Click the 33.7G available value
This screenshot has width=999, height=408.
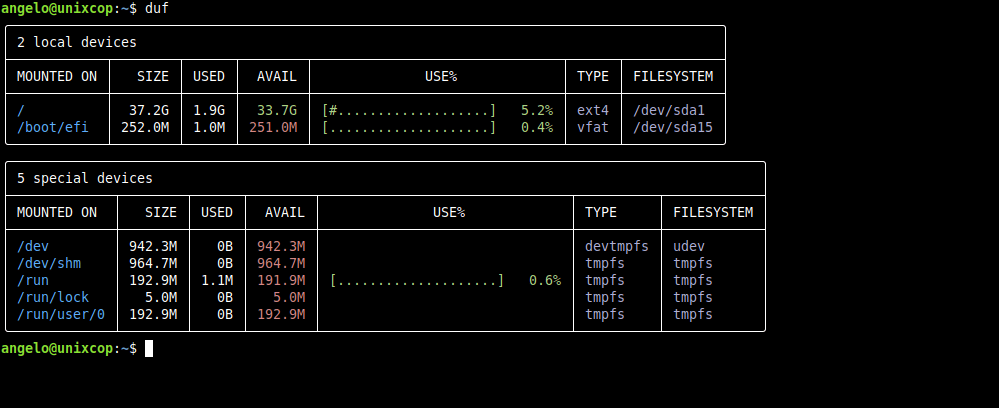(277, 110)
